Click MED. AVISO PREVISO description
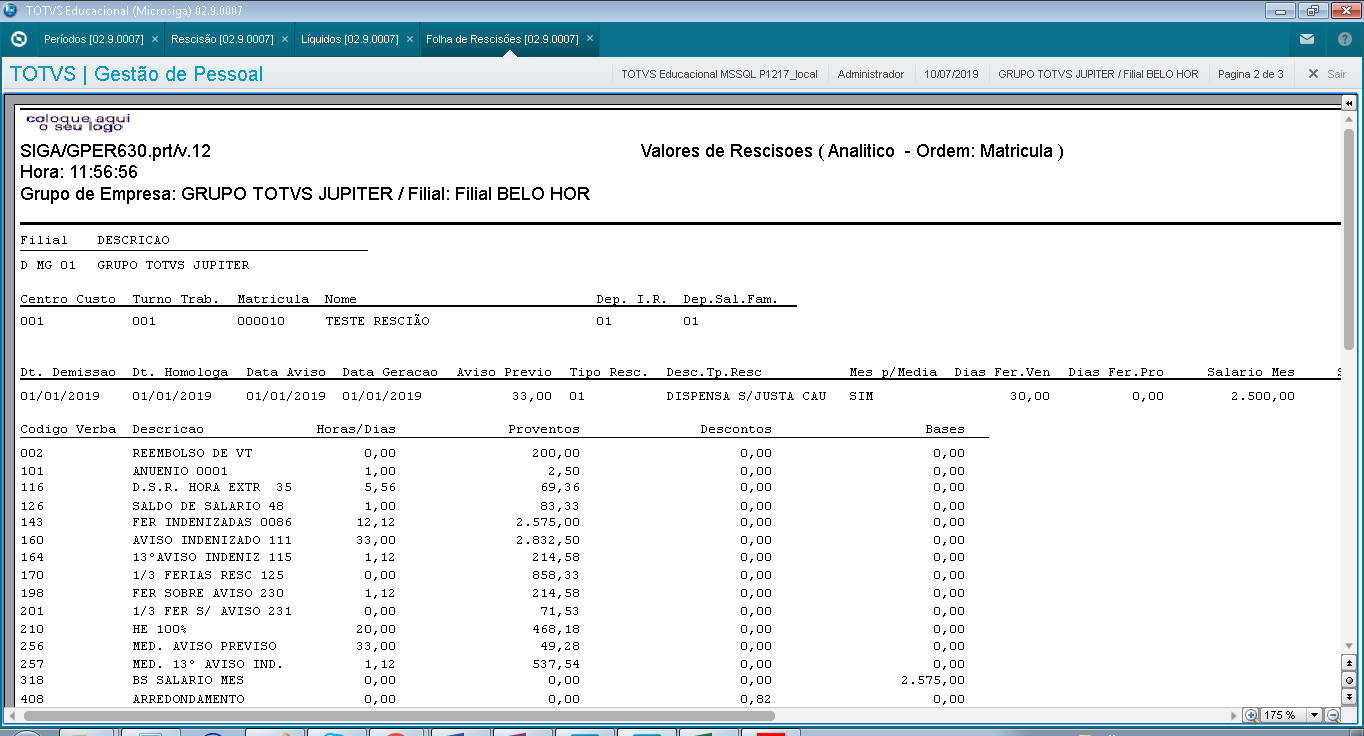This screenshot has height=736, width=1364. point(204,646)
